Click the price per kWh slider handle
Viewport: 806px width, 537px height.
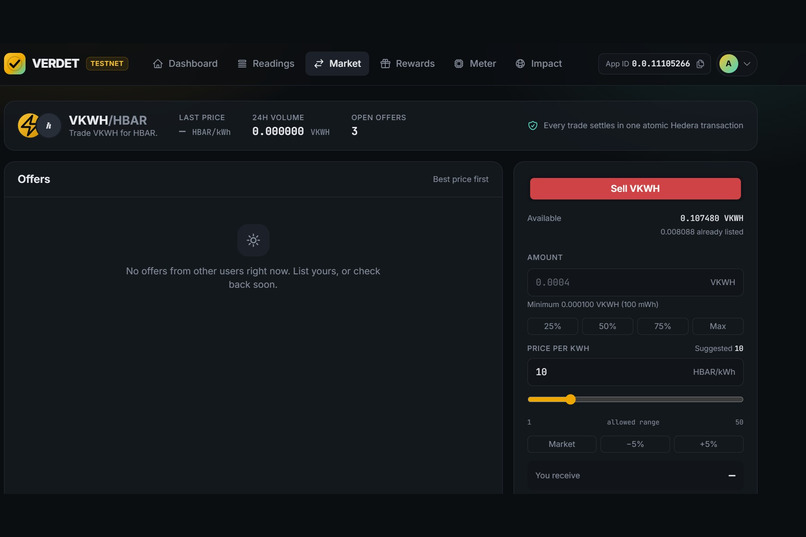570,399
